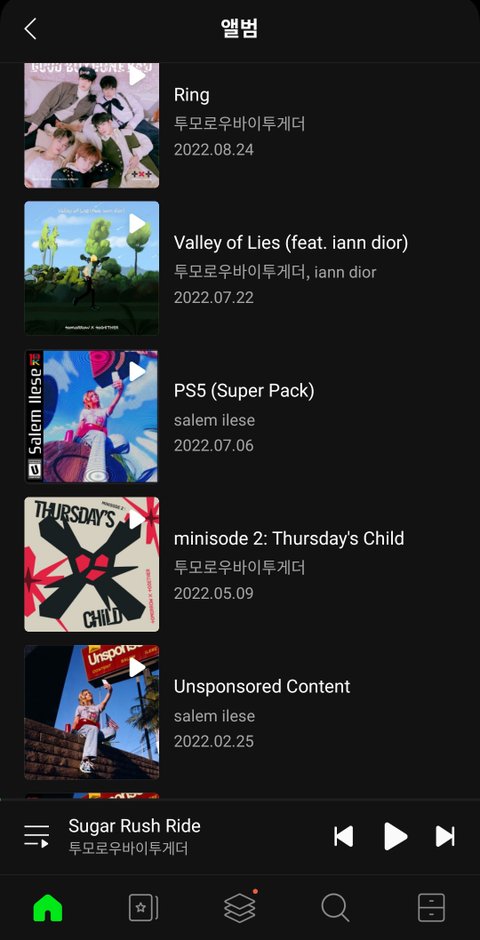
Task: Play minisode 2: Thursday's Child from cover
Action: coord(137,519)
